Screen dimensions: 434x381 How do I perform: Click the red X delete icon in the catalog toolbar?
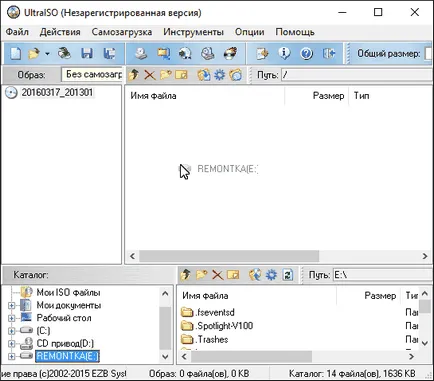[217, 275]
